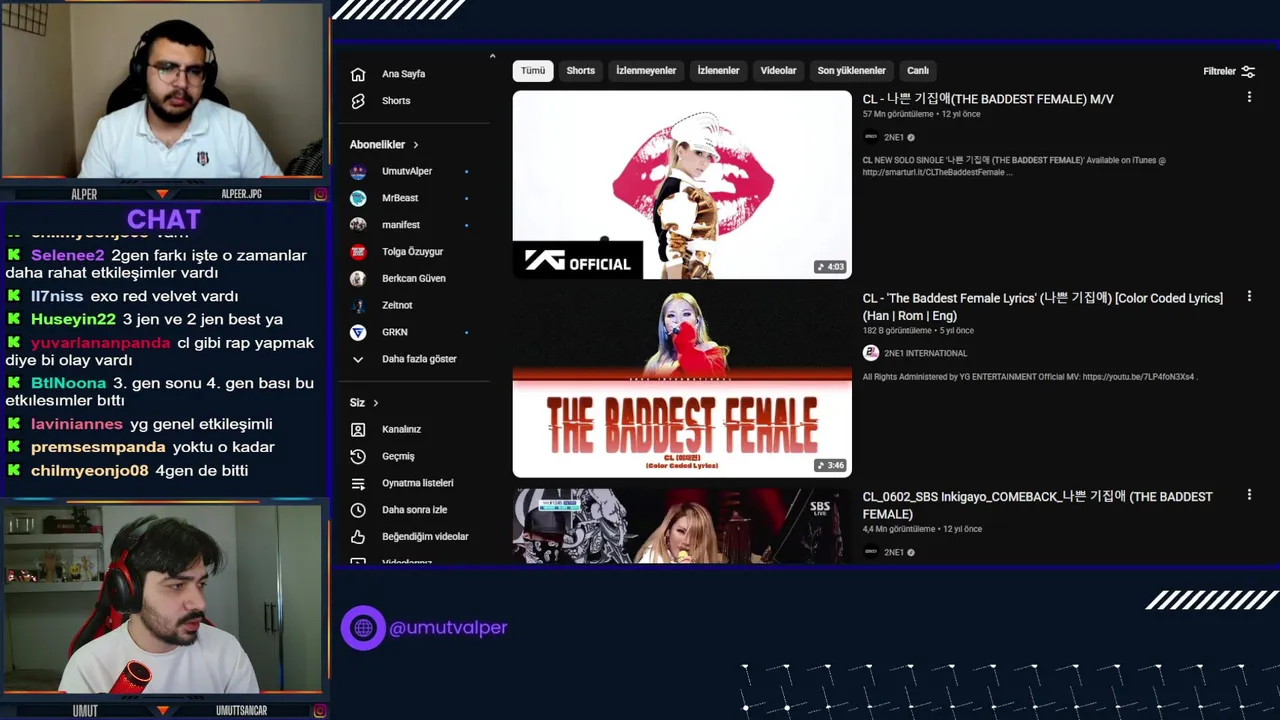Click the @umutvalper handle text
The height and width of the screenshot is (720, 1280).
[x=448, y=628]
